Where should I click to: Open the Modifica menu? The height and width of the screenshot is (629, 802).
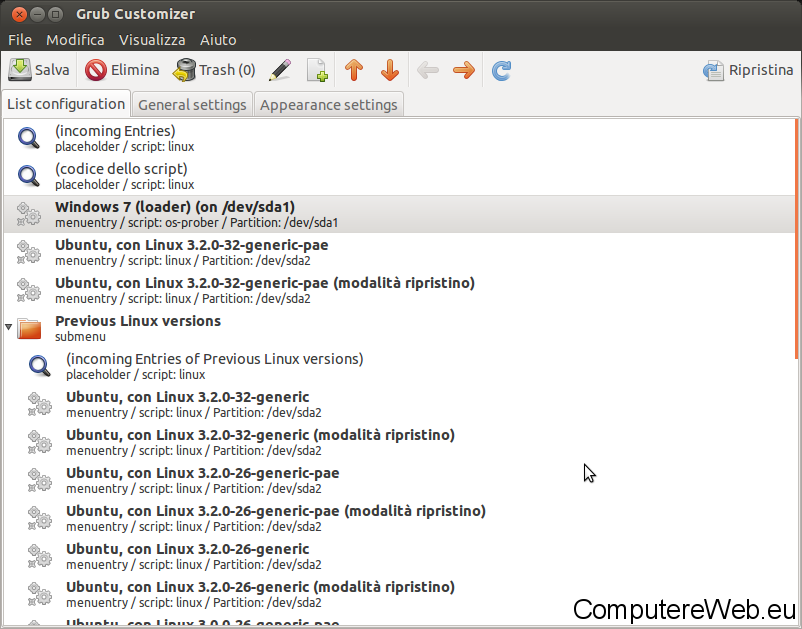pos(75,40)
